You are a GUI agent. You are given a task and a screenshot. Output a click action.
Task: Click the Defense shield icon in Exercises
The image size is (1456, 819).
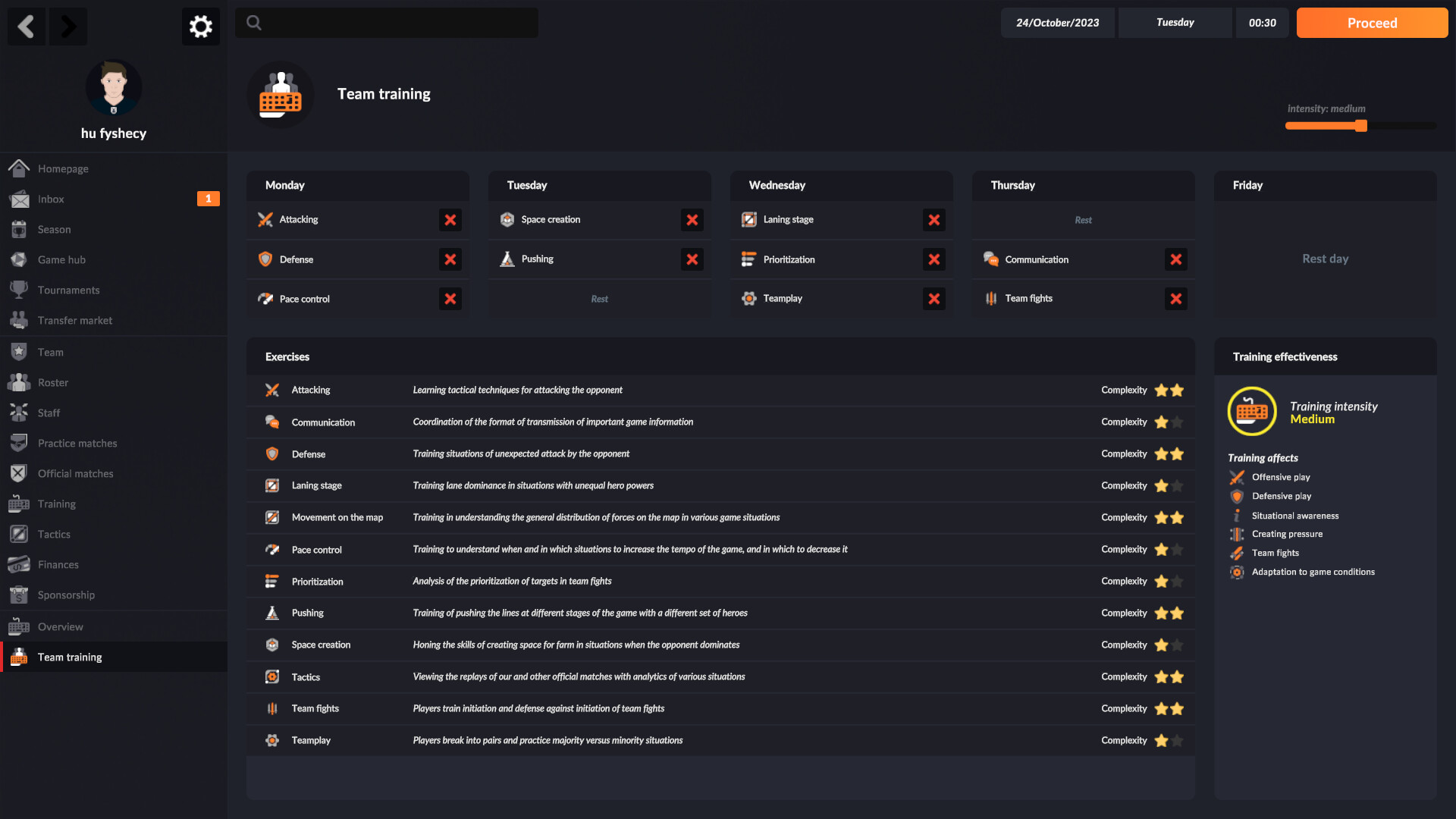tap(272, 453)
